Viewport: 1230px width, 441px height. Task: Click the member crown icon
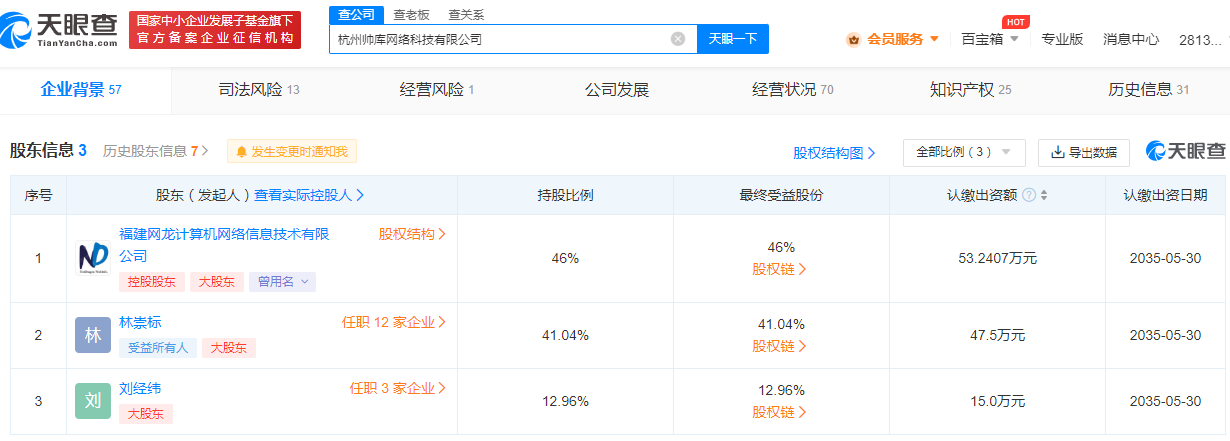[x=853, y=39]
